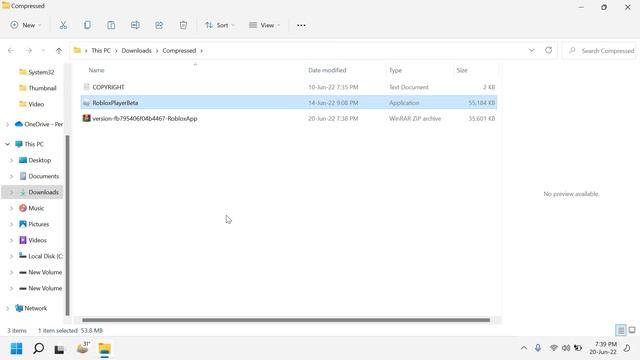The width and height of the screenshot is (640, 360).
Task: Click Downloads in breadcrumb path
Action: (x=136, y=51)
